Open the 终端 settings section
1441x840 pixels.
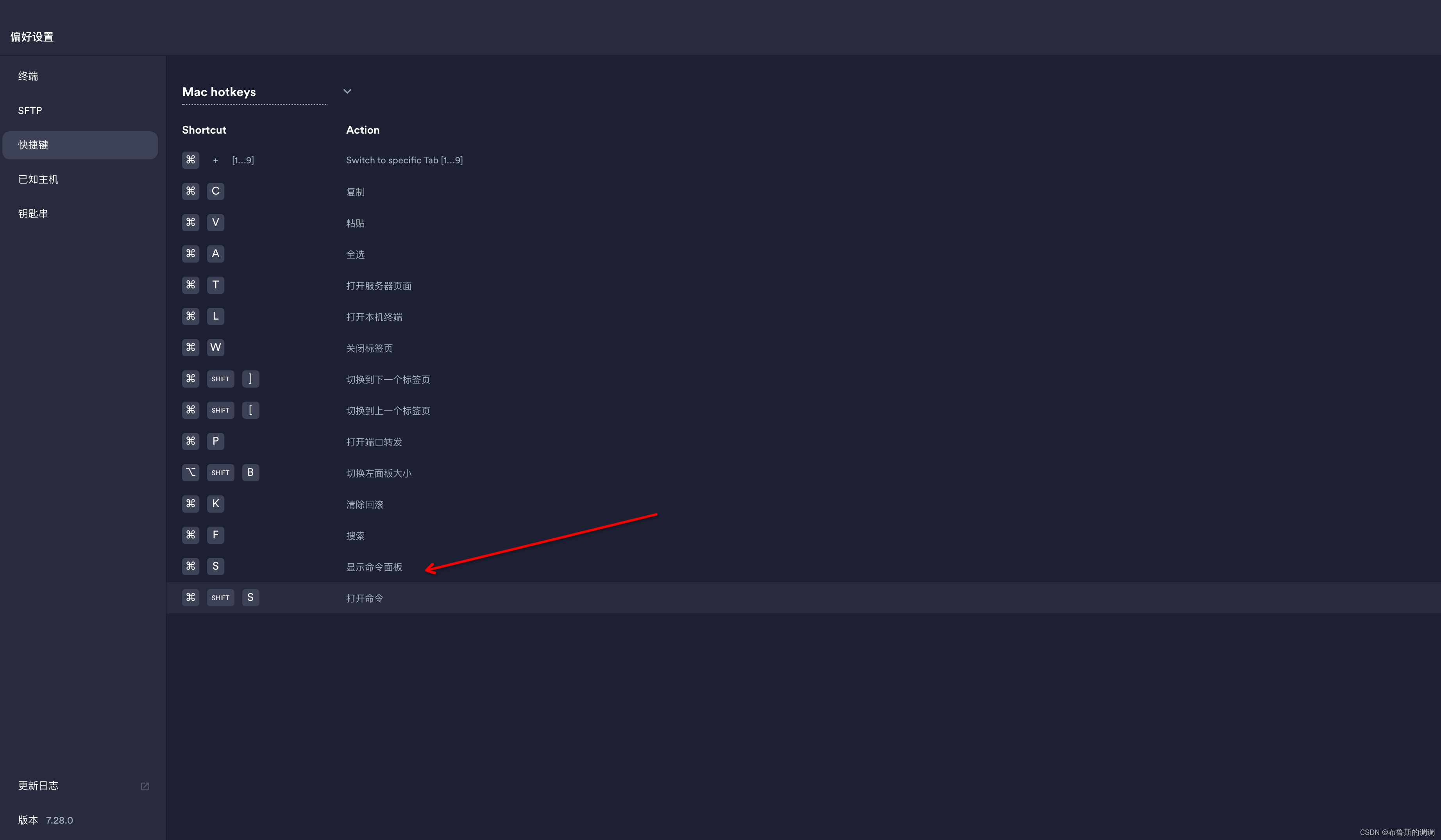[28, 76]
